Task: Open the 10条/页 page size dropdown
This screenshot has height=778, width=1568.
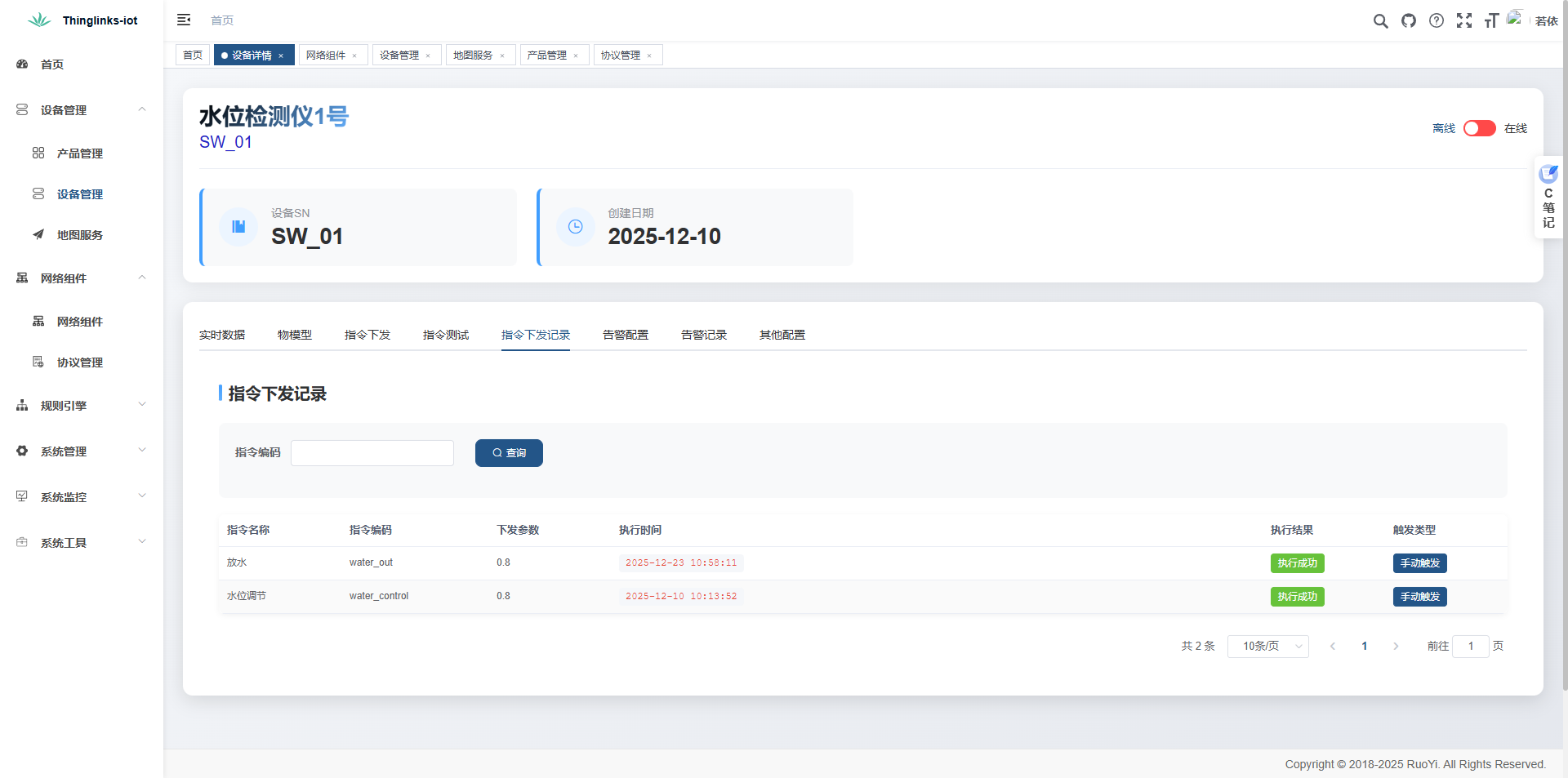Action: pyautogui.click(x=1267, y=646)
